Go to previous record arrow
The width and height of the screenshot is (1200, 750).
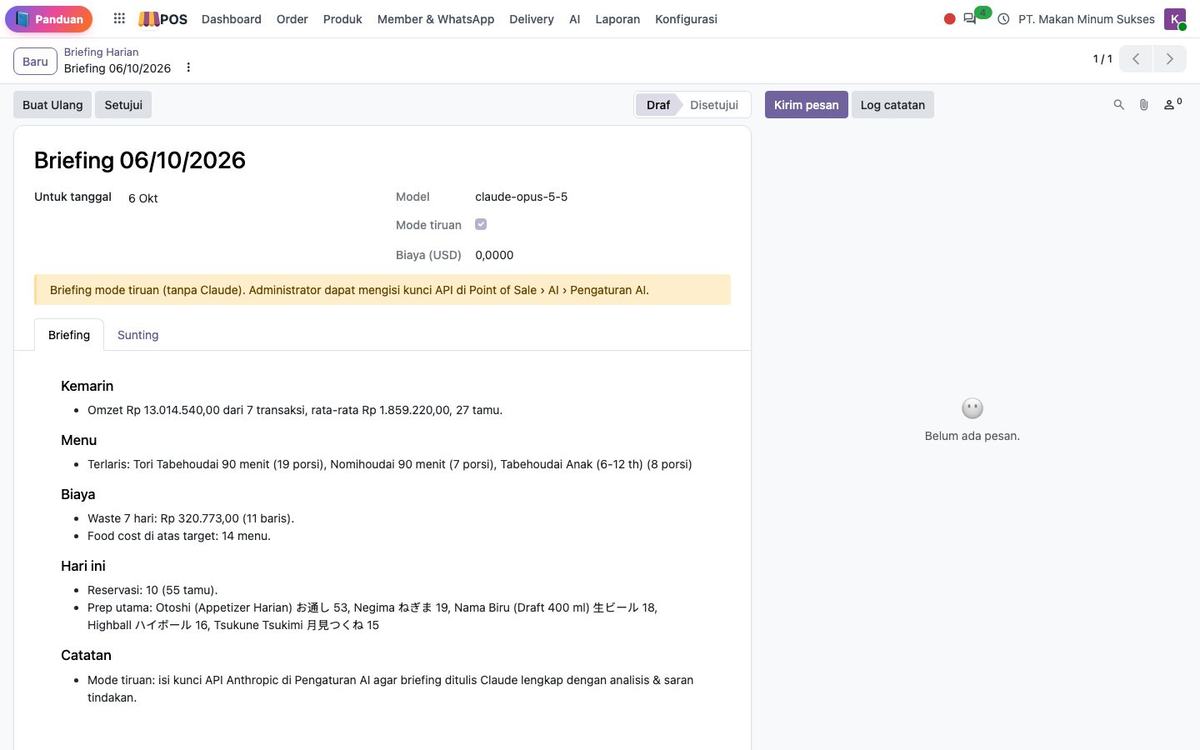pos(1136,59)
